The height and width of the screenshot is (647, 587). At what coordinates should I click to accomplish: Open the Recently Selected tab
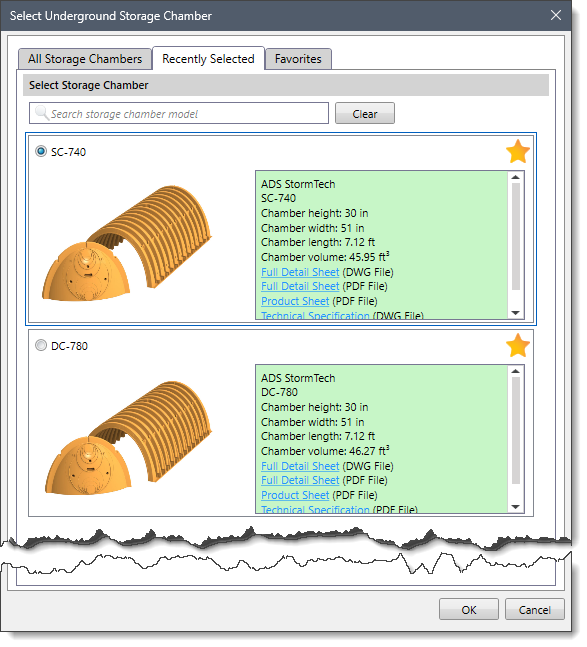(x=208, y=59)
